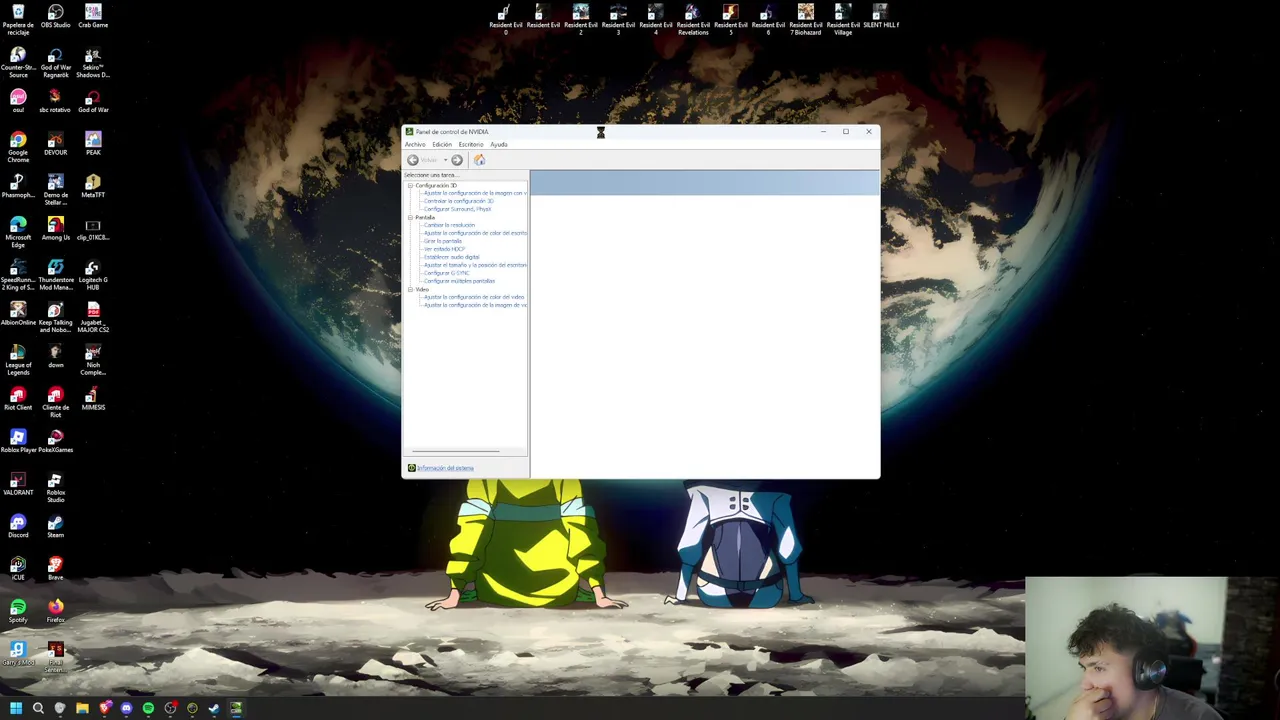The height and width of the screenshot is (720, 1280).
Task: Open the Edición menu
Action: (x=442, y=144)
